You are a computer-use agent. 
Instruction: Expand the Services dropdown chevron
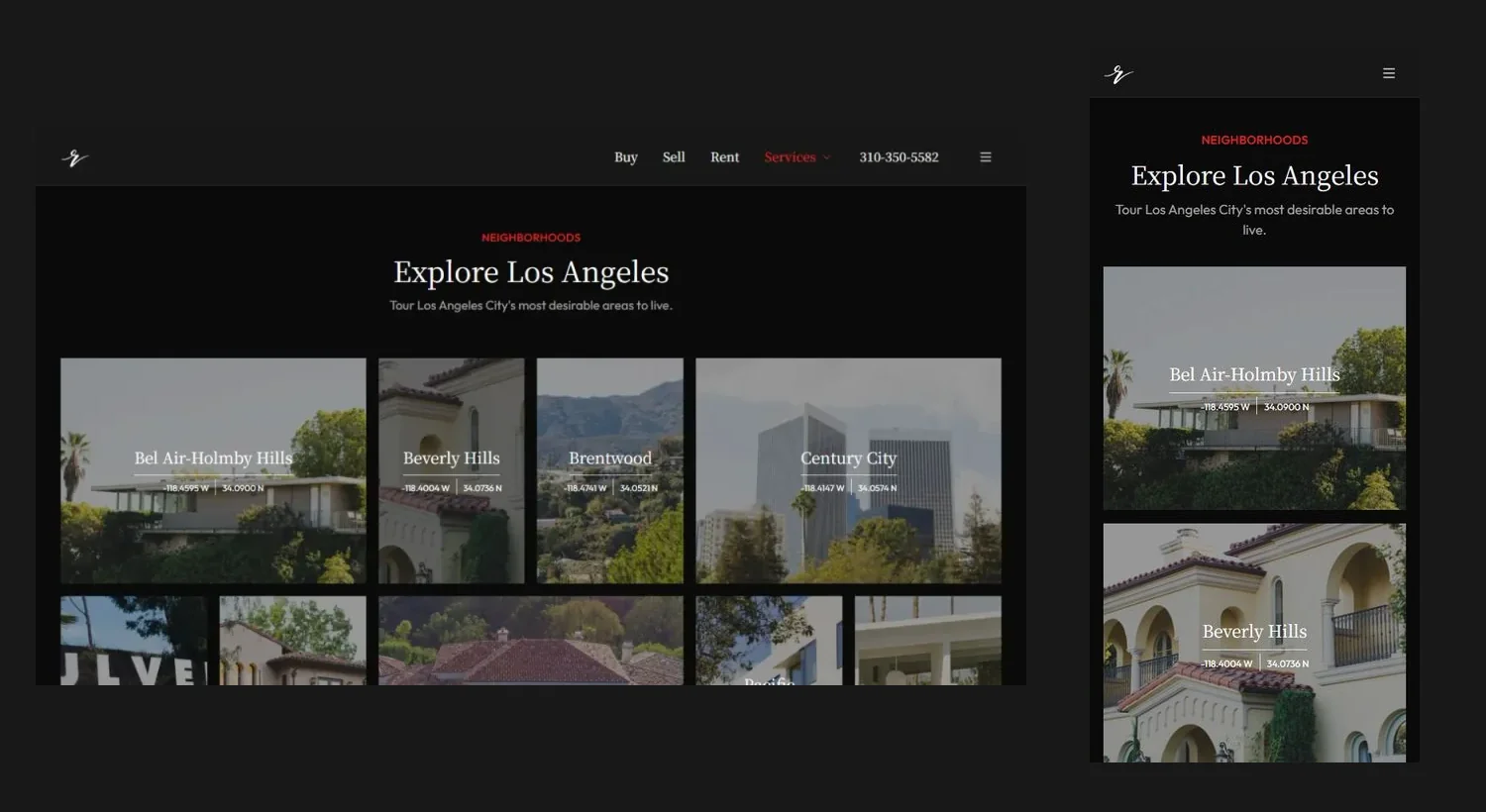[x=827, y=157]
